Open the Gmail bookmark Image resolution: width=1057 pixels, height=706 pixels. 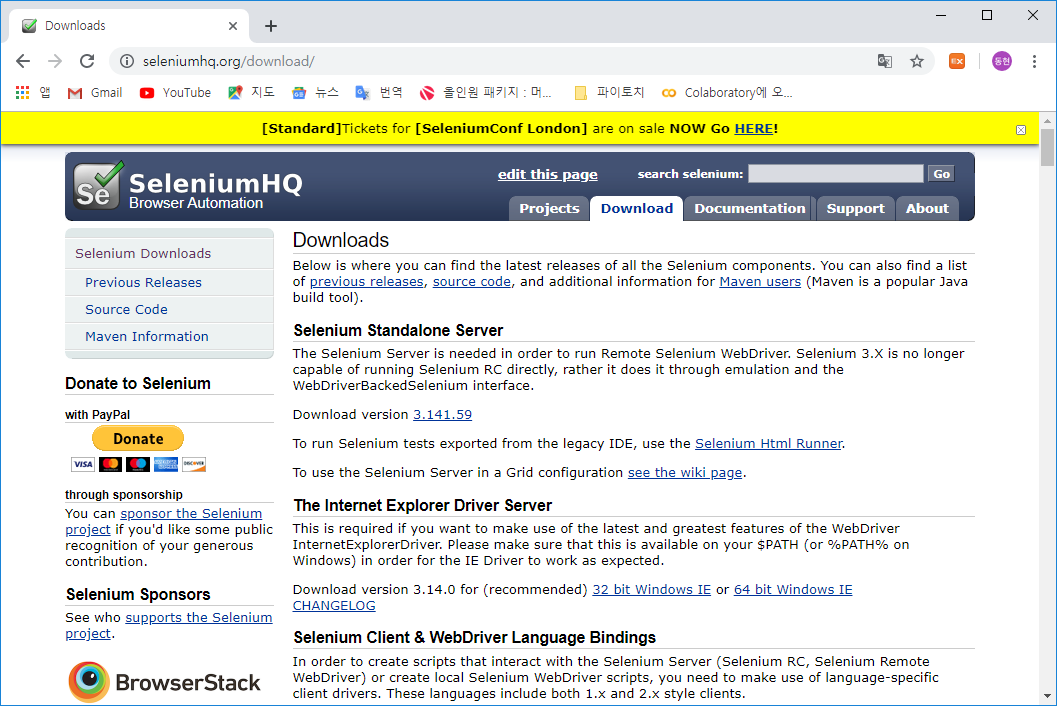point(95,92)
